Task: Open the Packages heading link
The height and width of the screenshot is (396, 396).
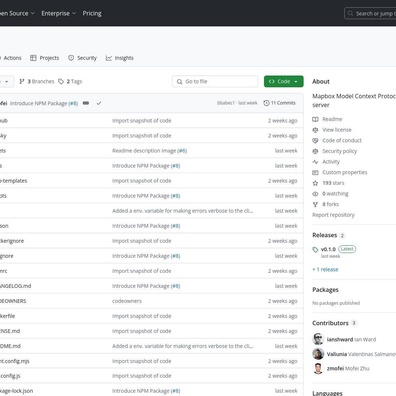Action: [325, 290]
